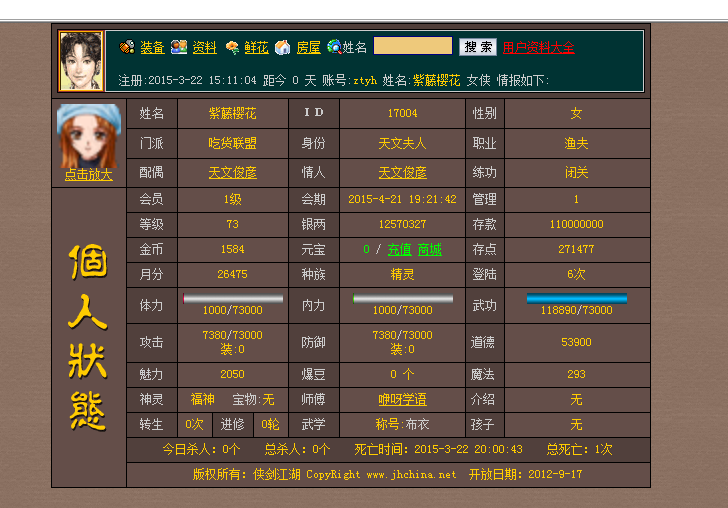Click the character avatar with the blue hat

tap(88, 136)
